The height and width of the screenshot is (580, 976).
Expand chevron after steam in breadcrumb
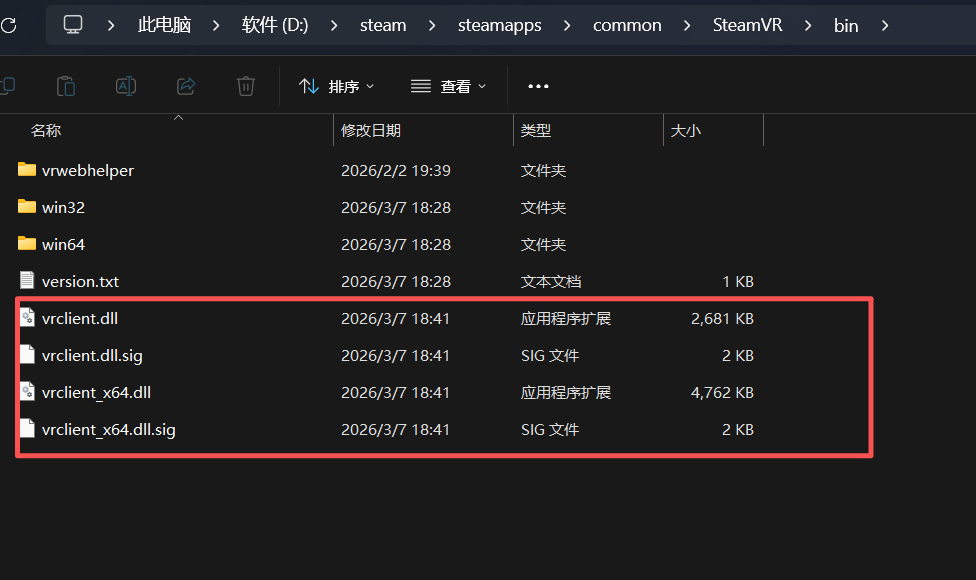click(432, 26)
